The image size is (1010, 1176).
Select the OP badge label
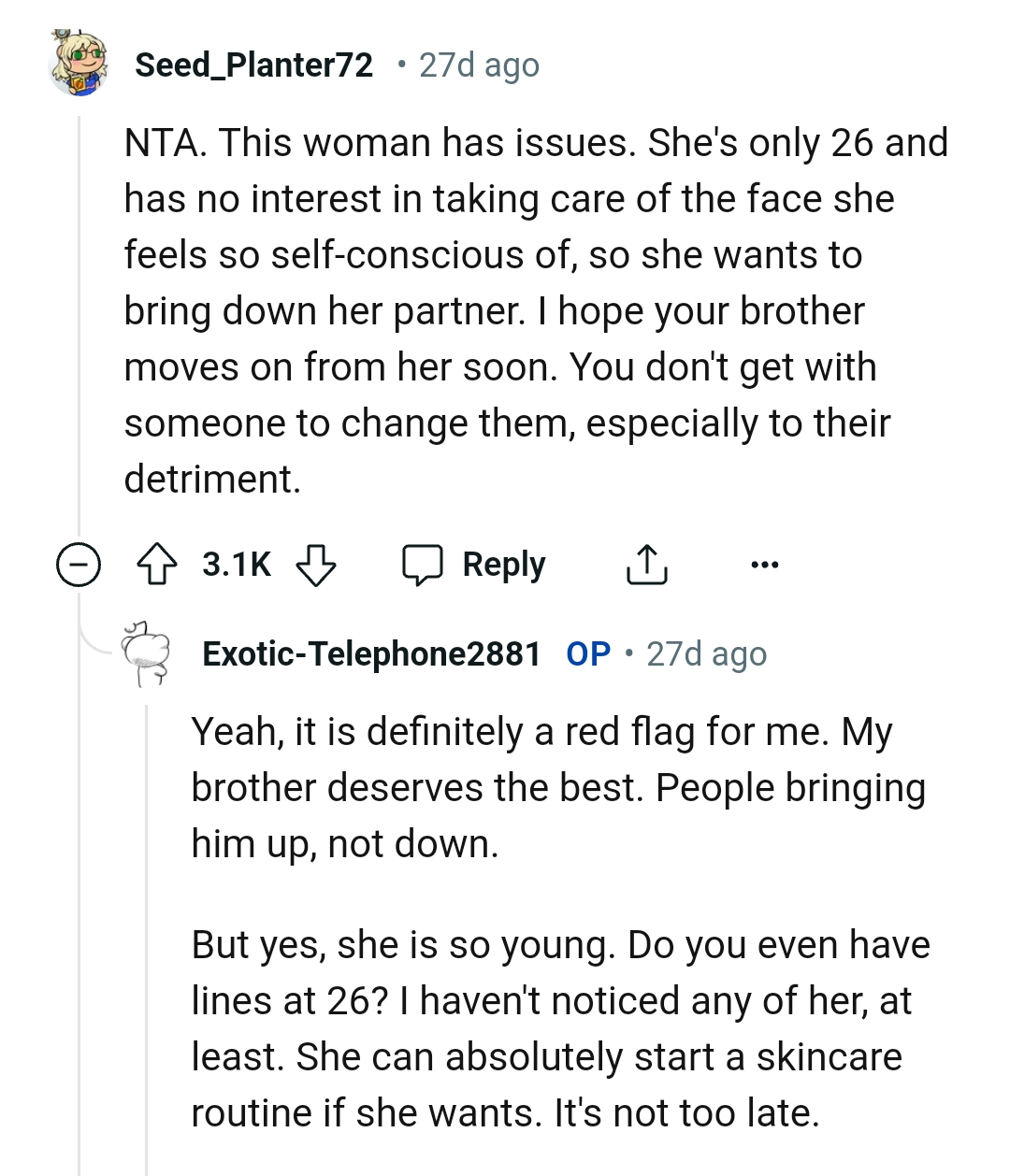pos(587,653)
